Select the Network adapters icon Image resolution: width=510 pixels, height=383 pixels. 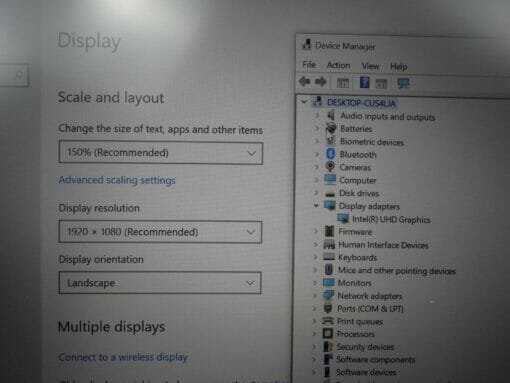click(328, 295)
